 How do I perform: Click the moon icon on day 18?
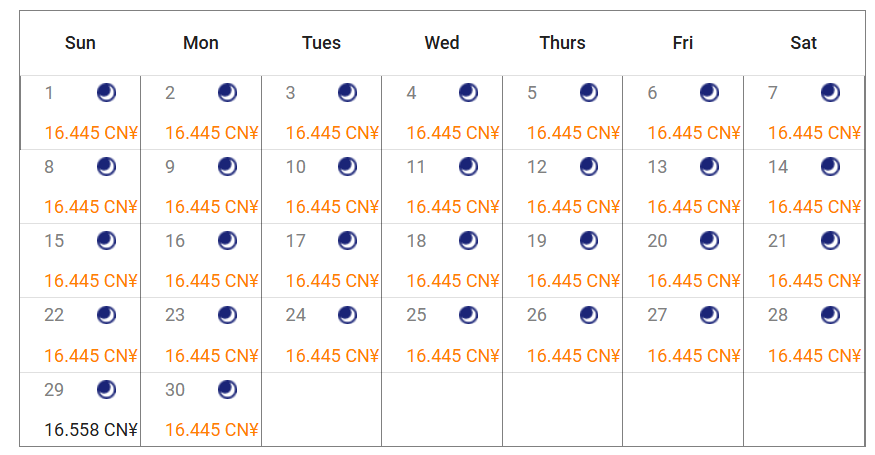[468, 241]
